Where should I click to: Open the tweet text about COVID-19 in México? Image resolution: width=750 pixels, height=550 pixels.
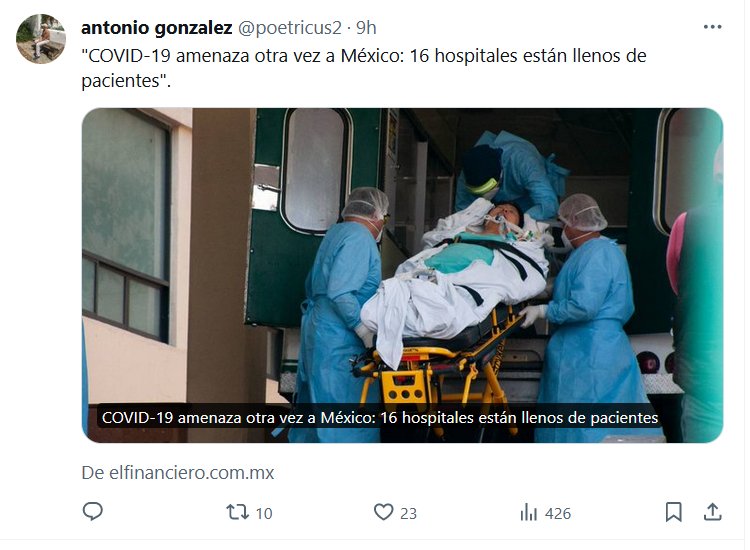coord(364,68)
